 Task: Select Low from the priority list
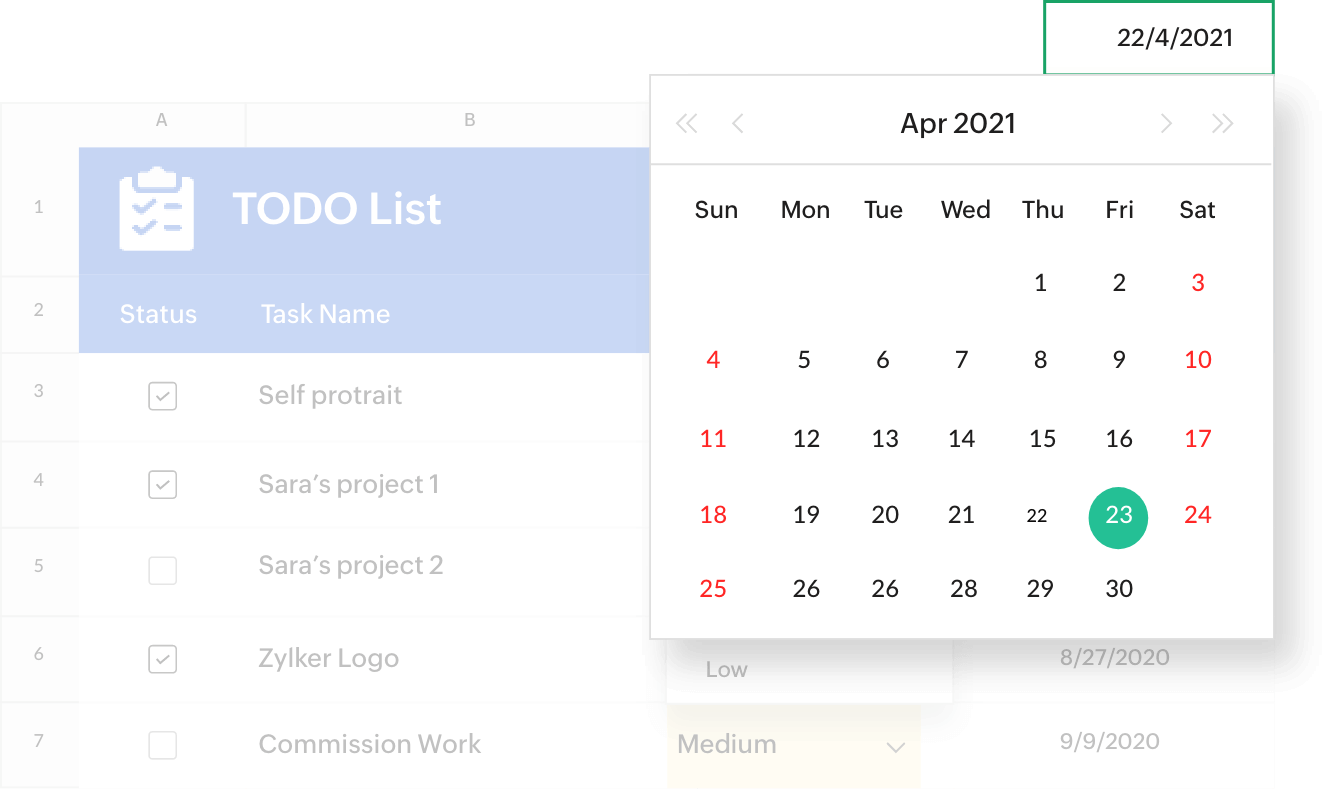click(727, 670)
